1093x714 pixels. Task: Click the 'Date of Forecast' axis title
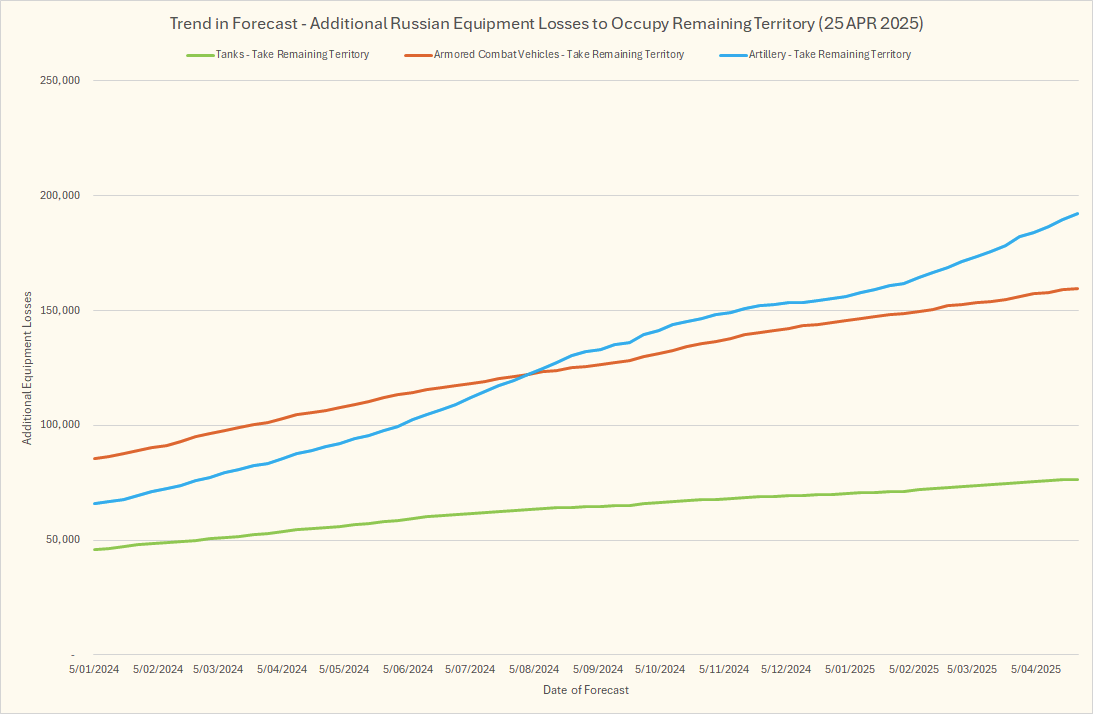tap(586, 690)
